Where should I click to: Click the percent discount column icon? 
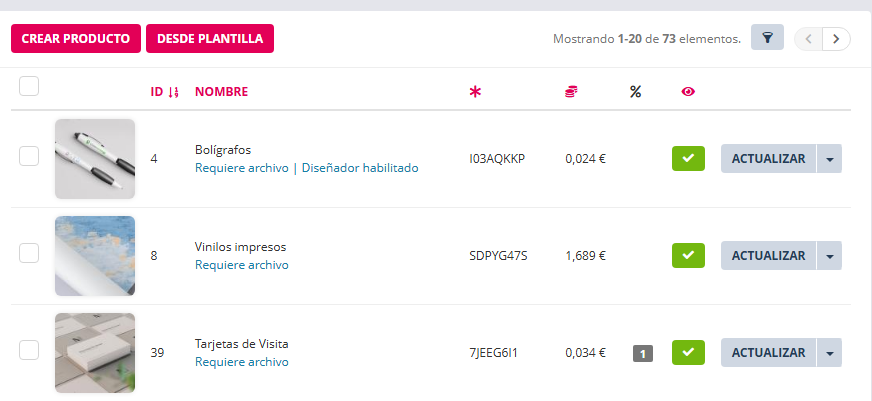[635, 92]
